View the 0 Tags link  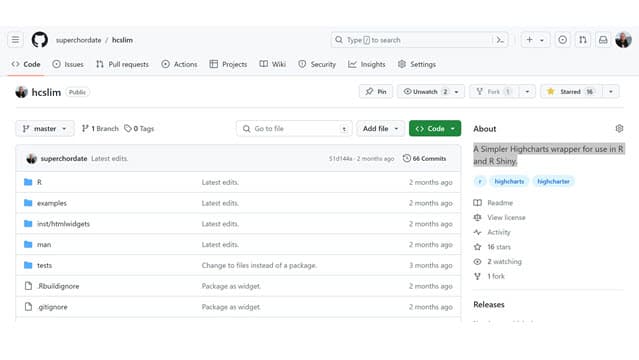tap(139, 128)
